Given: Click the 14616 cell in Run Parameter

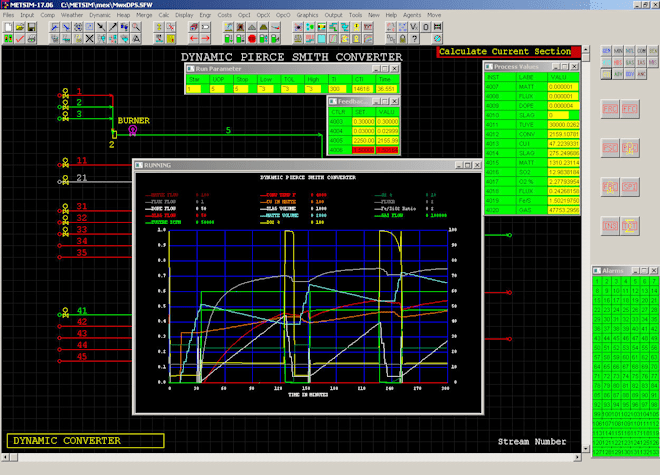Looking at the screenshot, I should coord(361,89).
